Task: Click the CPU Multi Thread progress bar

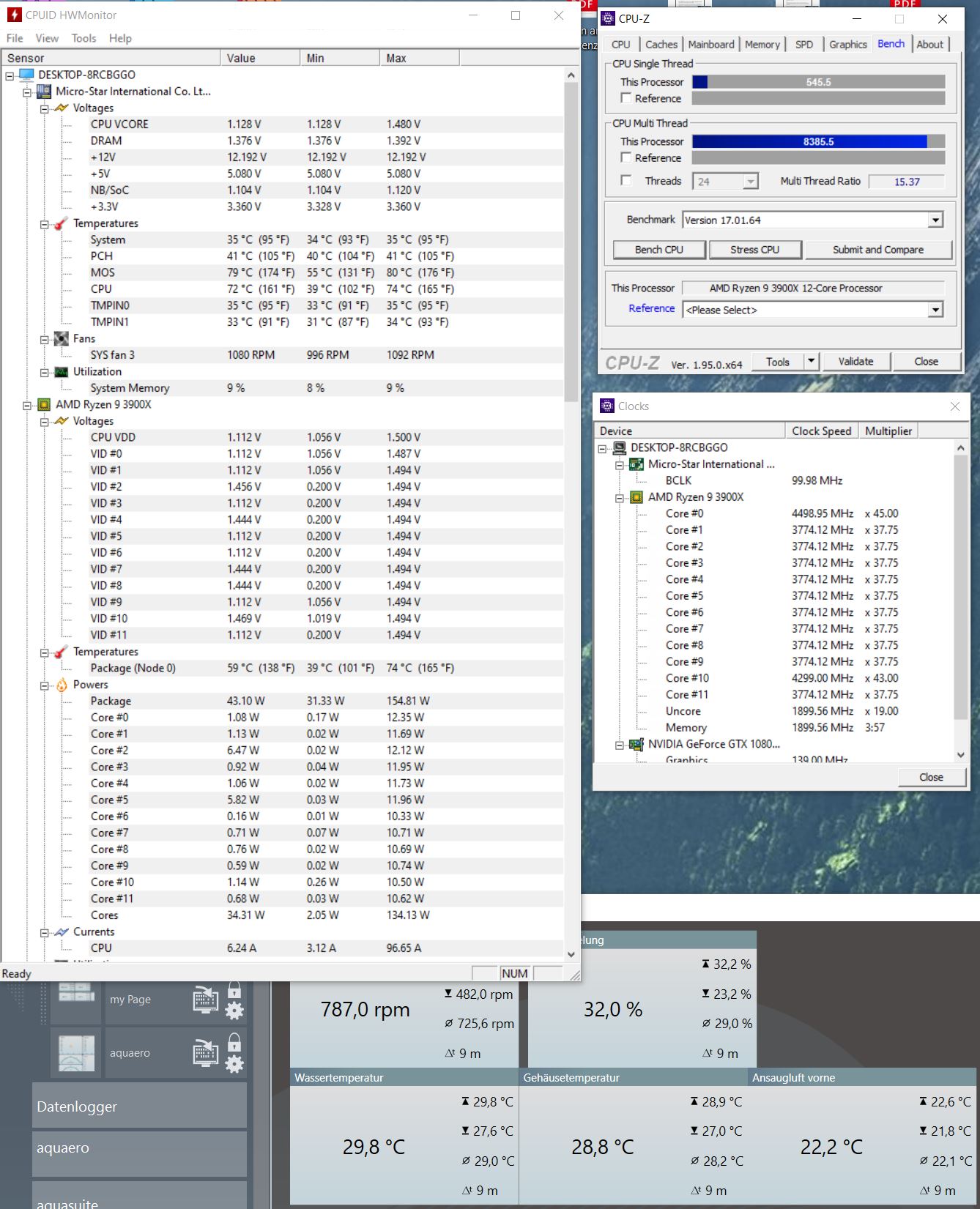Action: (818, 141)
